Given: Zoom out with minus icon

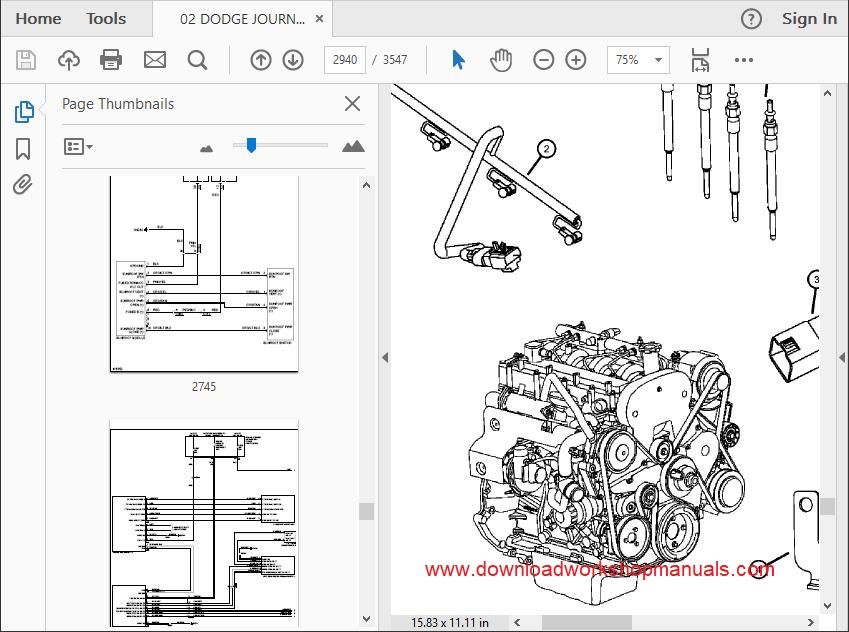Looking at the screenshot, I should tap(544, 60).
